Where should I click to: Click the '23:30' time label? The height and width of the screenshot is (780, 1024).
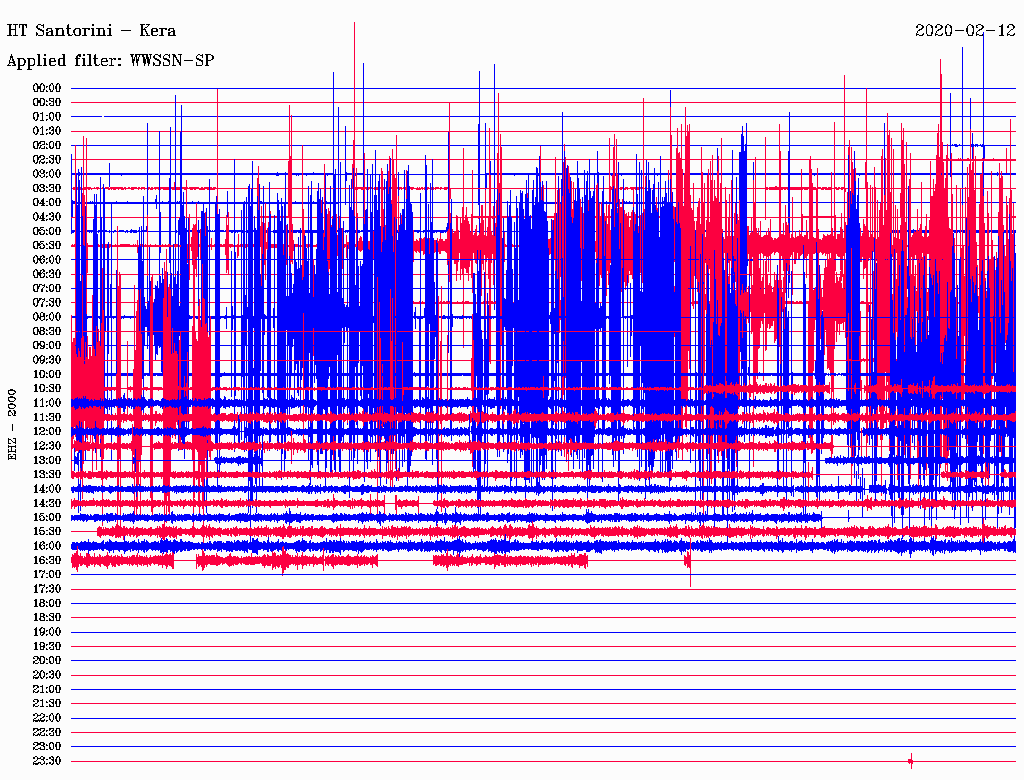(x=47, y=761)
